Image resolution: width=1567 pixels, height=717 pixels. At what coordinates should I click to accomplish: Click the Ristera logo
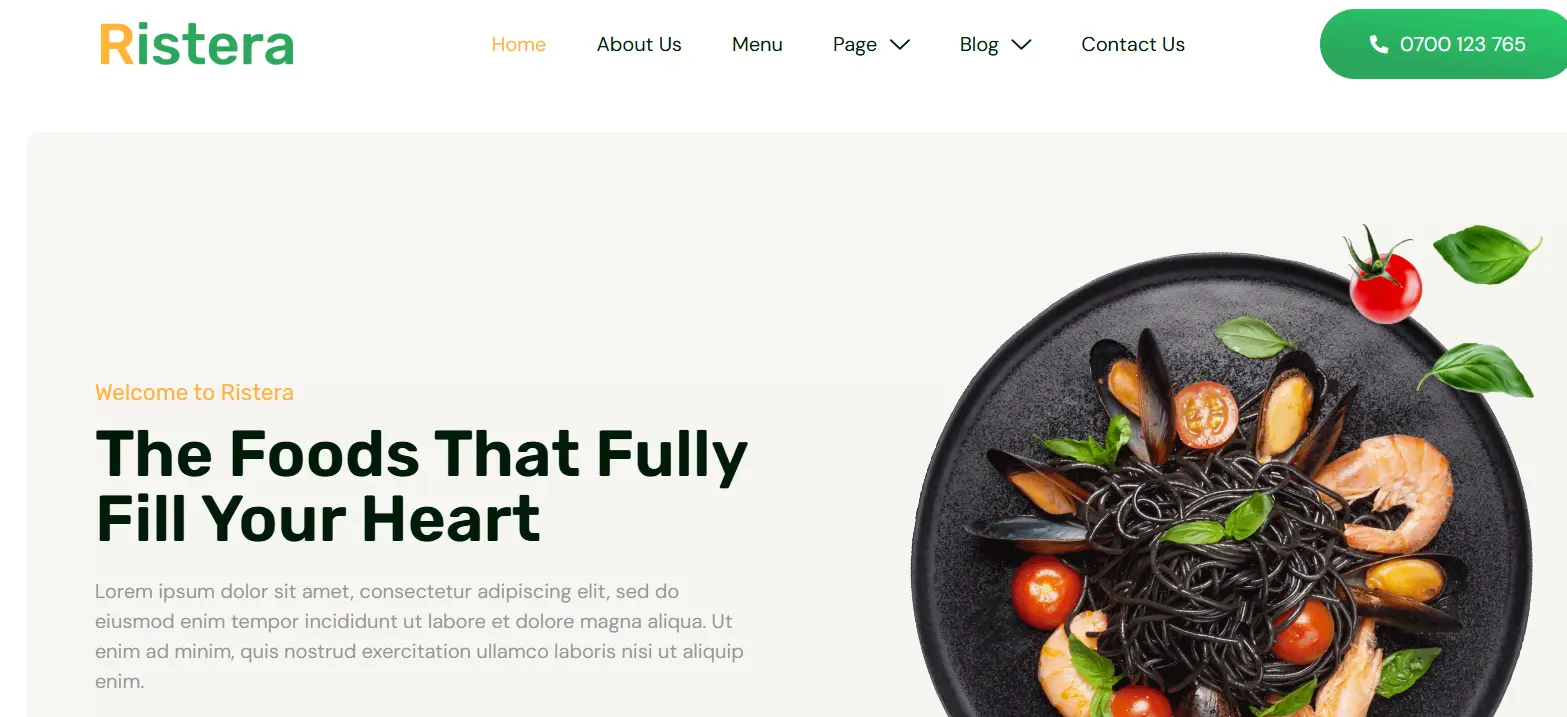pos(196,45)
